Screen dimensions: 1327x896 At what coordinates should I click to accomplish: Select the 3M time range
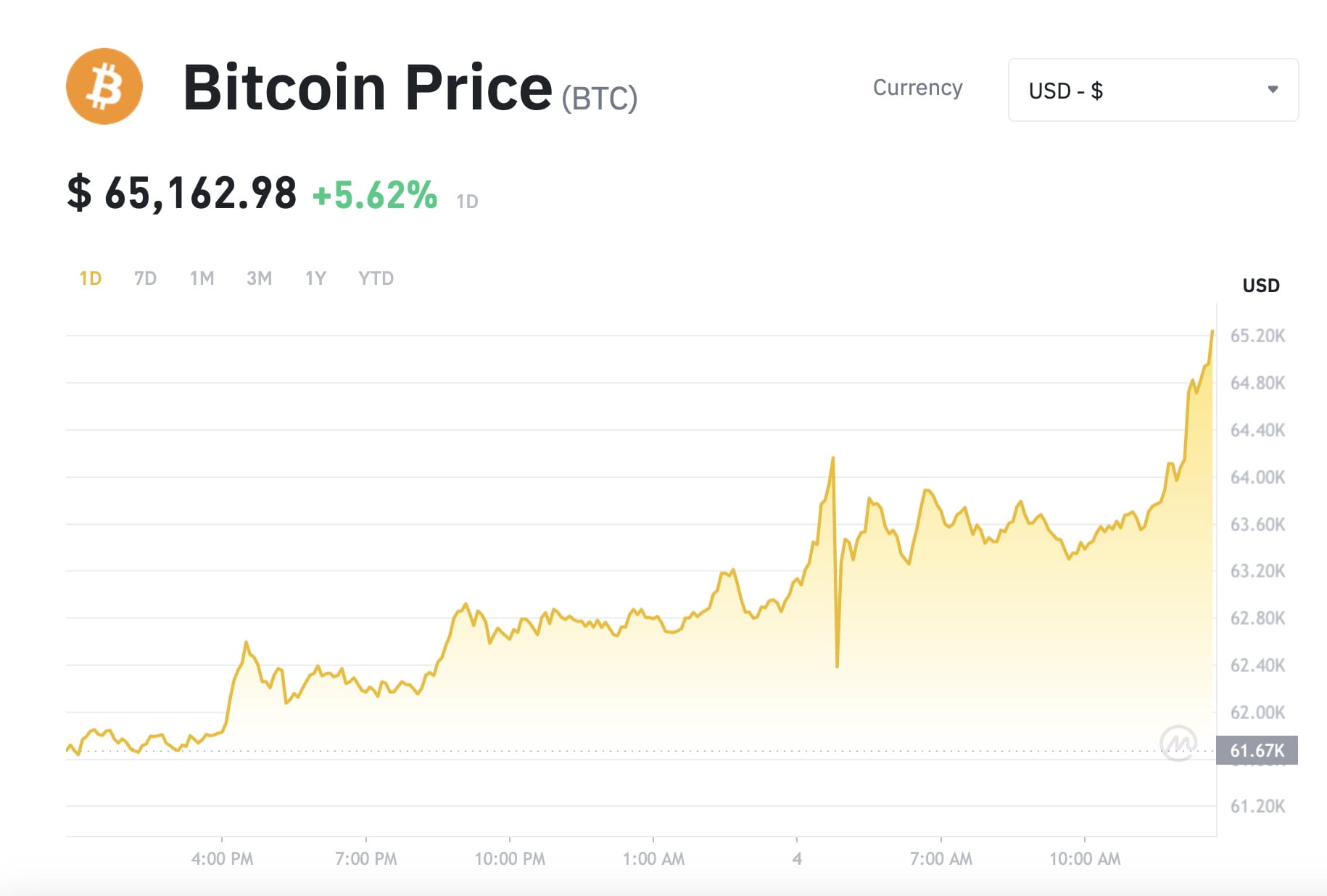259,278
